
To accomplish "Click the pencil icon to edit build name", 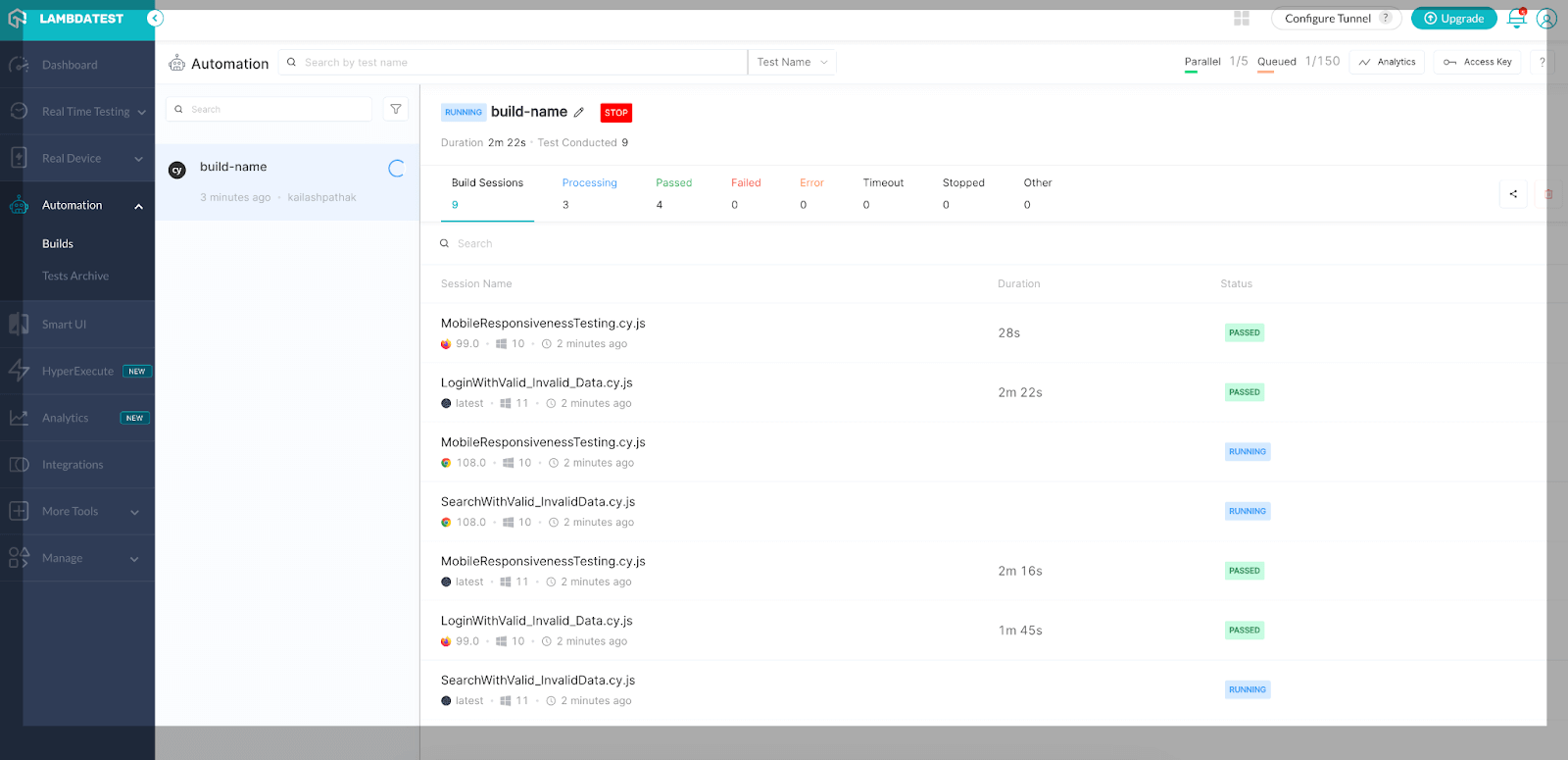I will tap(579, 113).
